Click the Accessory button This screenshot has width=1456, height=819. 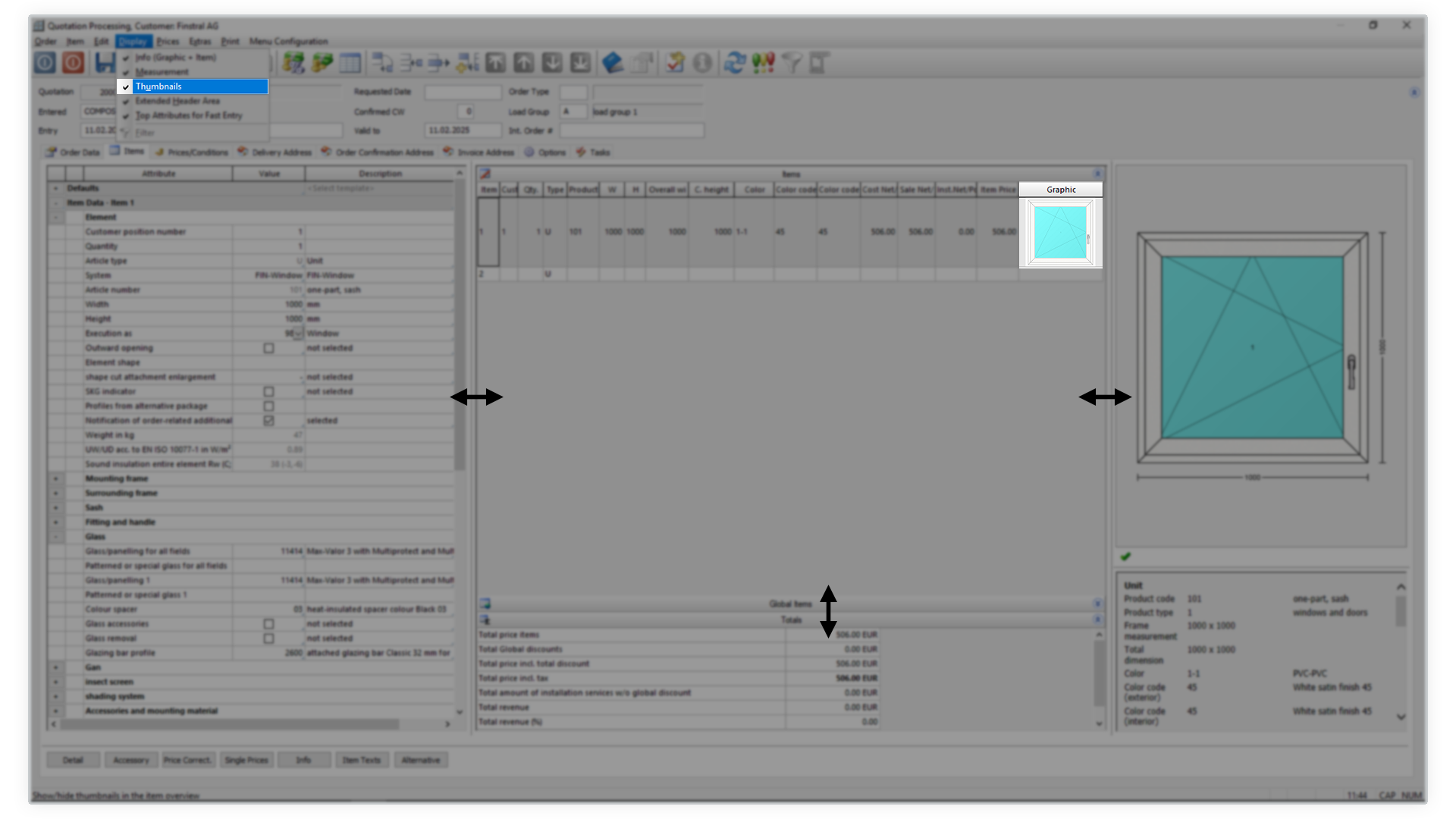131,760
